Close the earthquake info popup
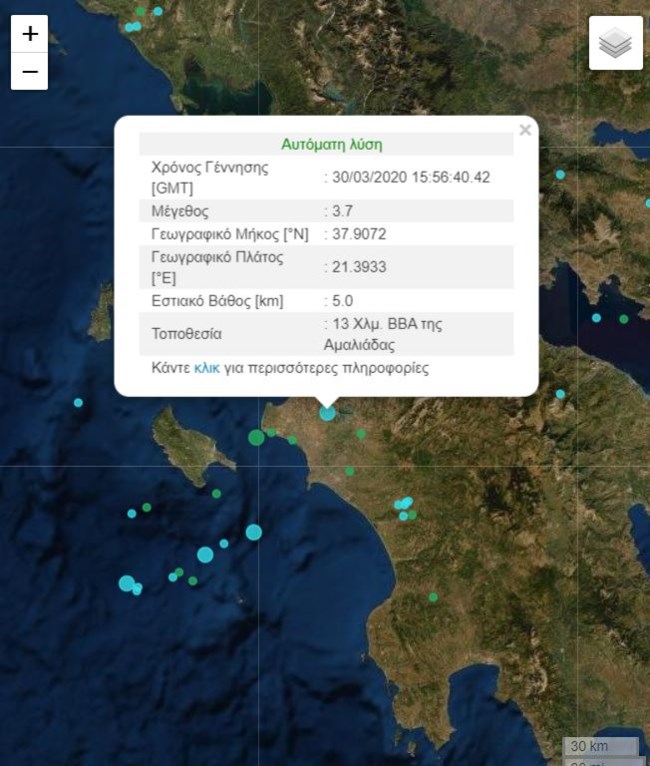 [525, 130]
